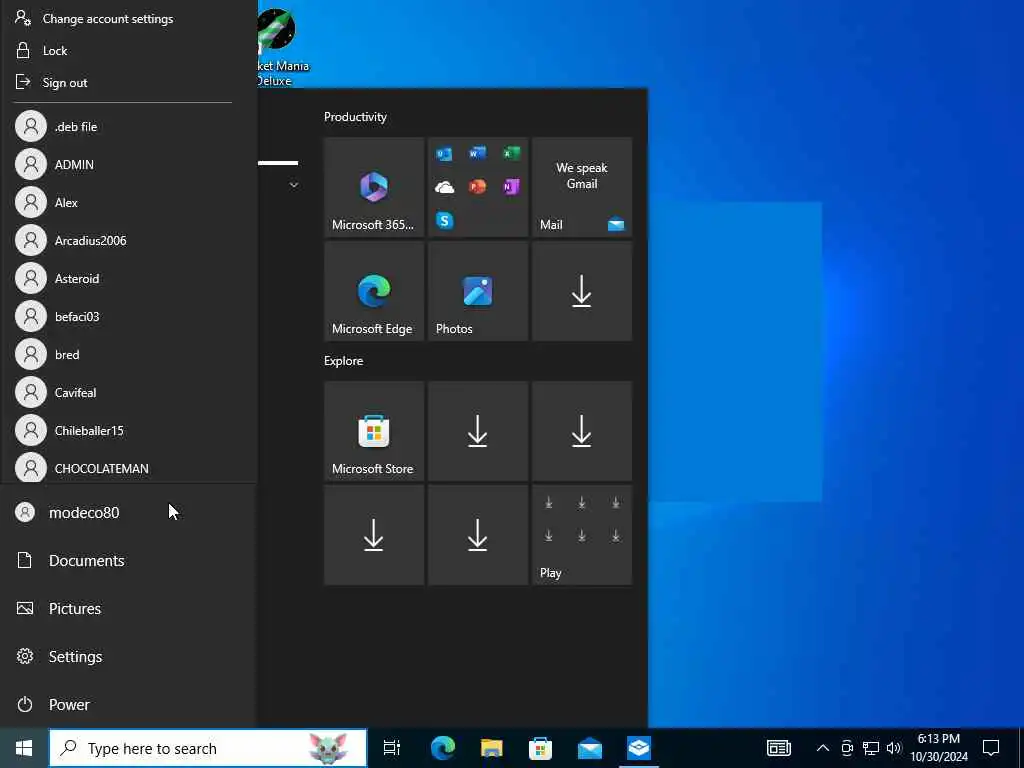The height and width of the screenshot is (768, 1024).
Task: Open the Microsoft Store tile
Action: 374,431
